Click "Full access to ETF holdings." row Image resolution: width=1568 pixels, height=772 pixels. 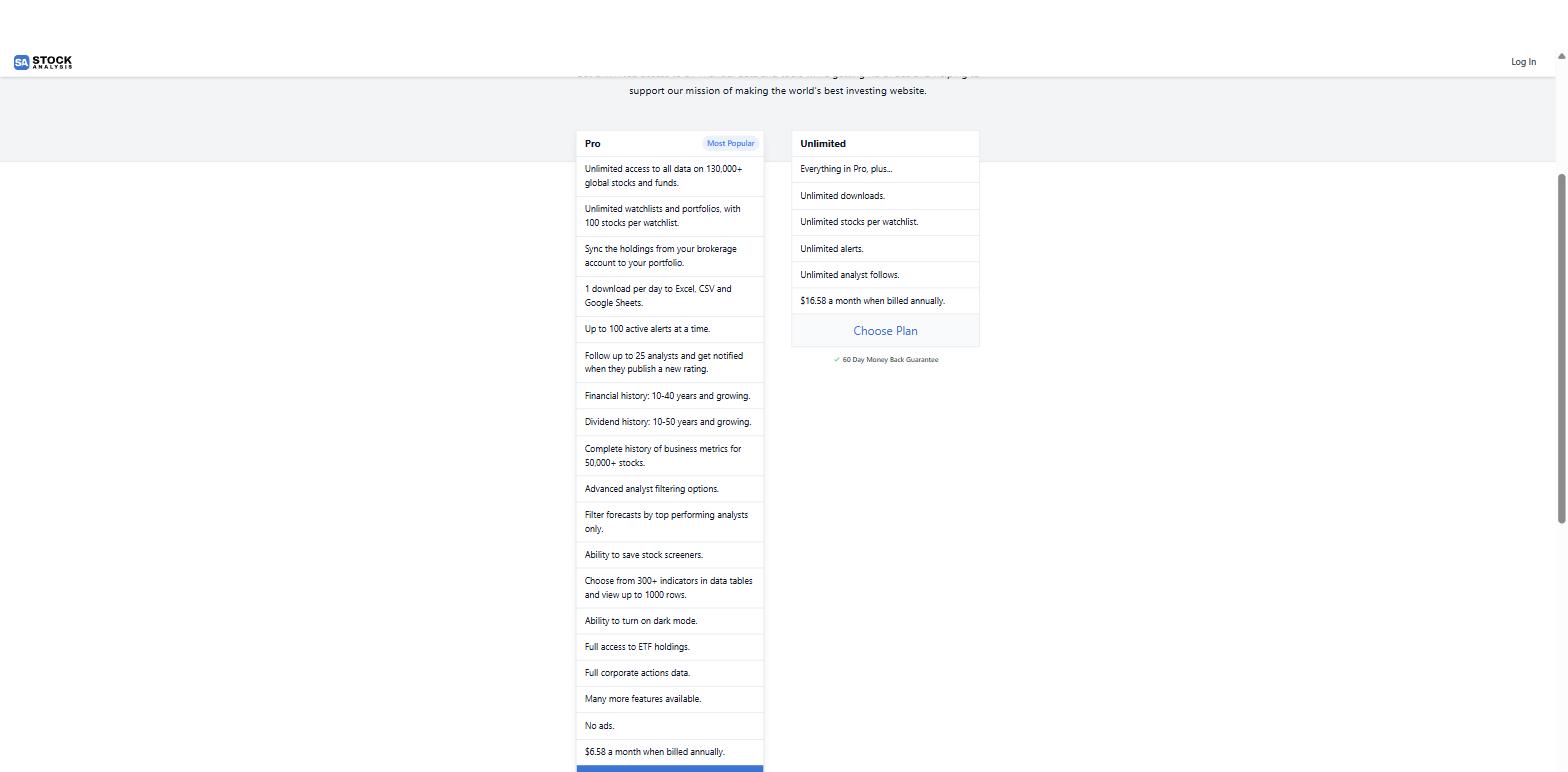coord(670,647)
